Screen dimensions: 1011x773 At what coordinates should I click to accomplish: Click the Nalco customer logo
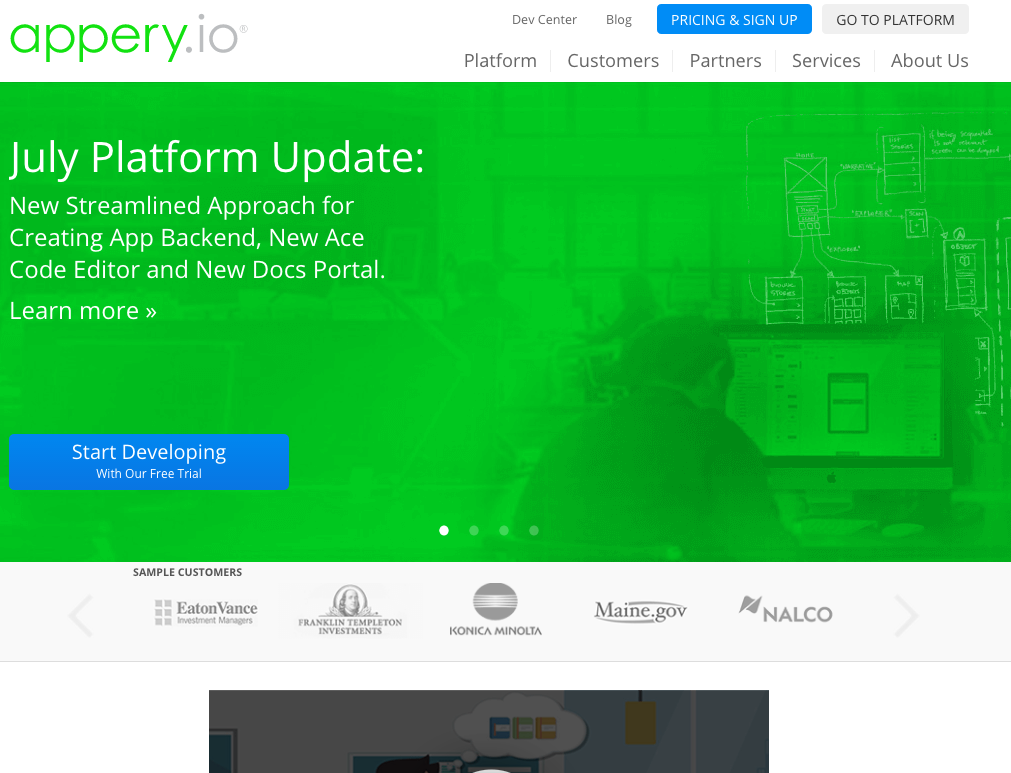tap(785, 610)
